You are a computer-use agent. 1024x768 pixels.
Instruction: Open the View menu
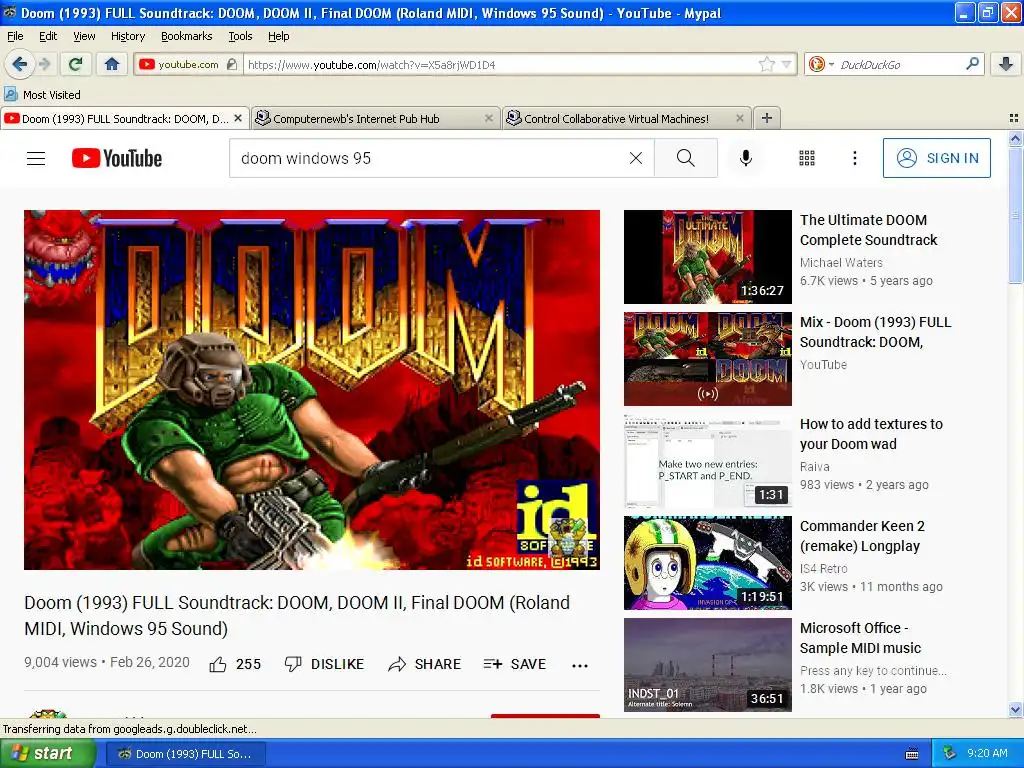pos(84,36)
